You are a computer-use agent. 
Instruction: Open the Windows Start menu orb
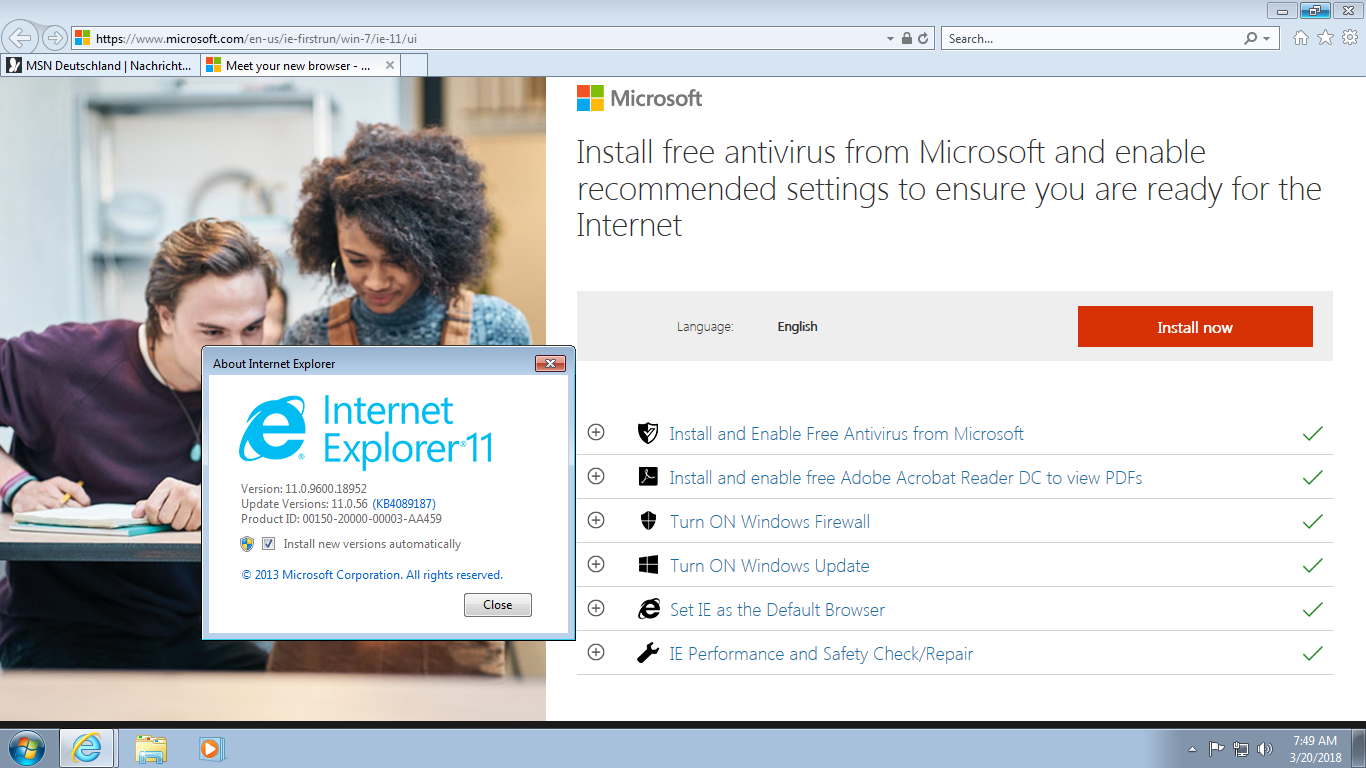tap(26, 748)
